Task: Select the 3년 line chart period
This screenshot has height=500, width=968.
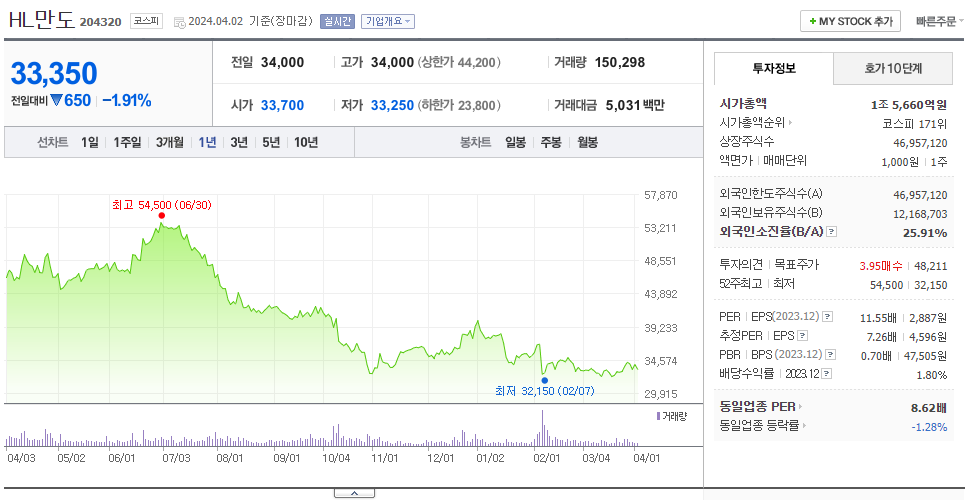Action: tap(239, 143)
